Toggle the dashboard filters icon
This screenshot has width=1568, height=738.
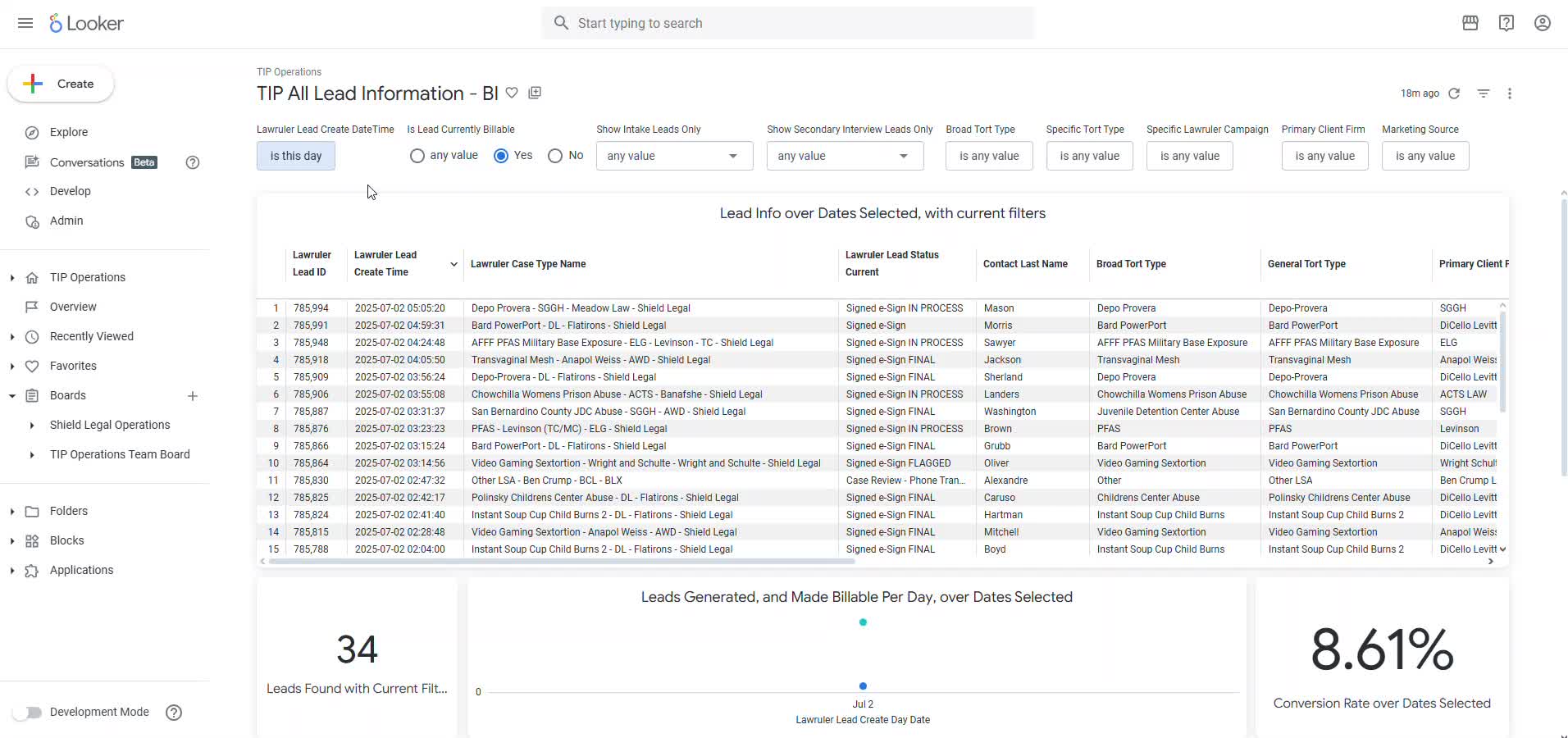pos(1484,93)
